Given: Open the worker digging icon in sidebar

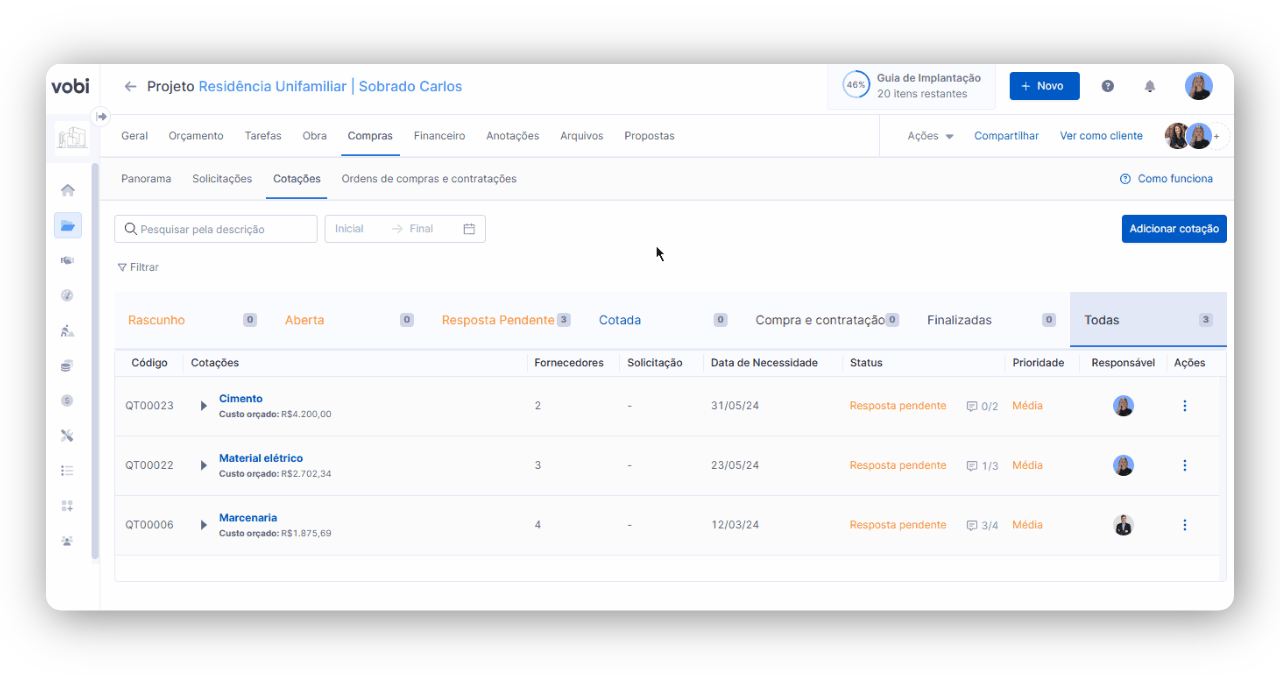Looking at the screenshot, I should (x=67, y=331).
